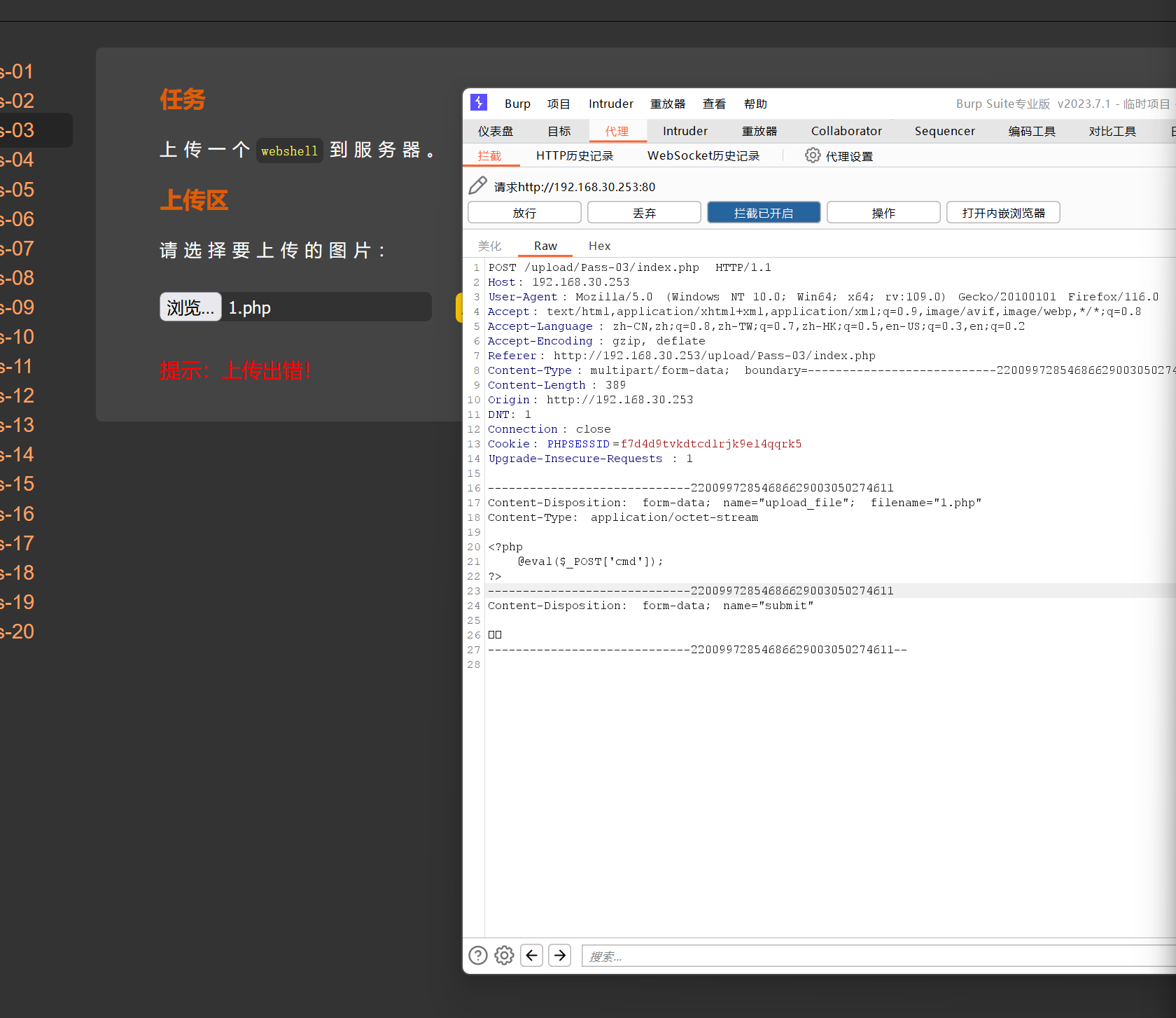Select the 拦截 sub-tab
Image resolution: width=1176 pixels, height=1018 pixels.
click(x=490, y=155)
